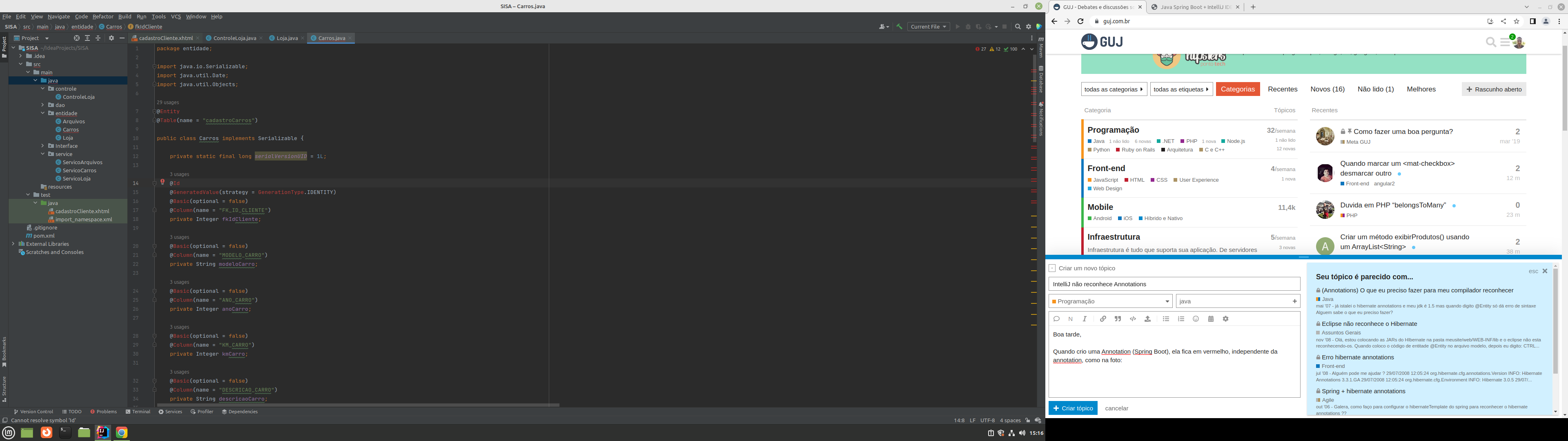The height and width of the screenshot is (441, 1568).
Task: Insert hyperlink icon in GUJ editor toolbar
Action: (x=1103, y=318)
